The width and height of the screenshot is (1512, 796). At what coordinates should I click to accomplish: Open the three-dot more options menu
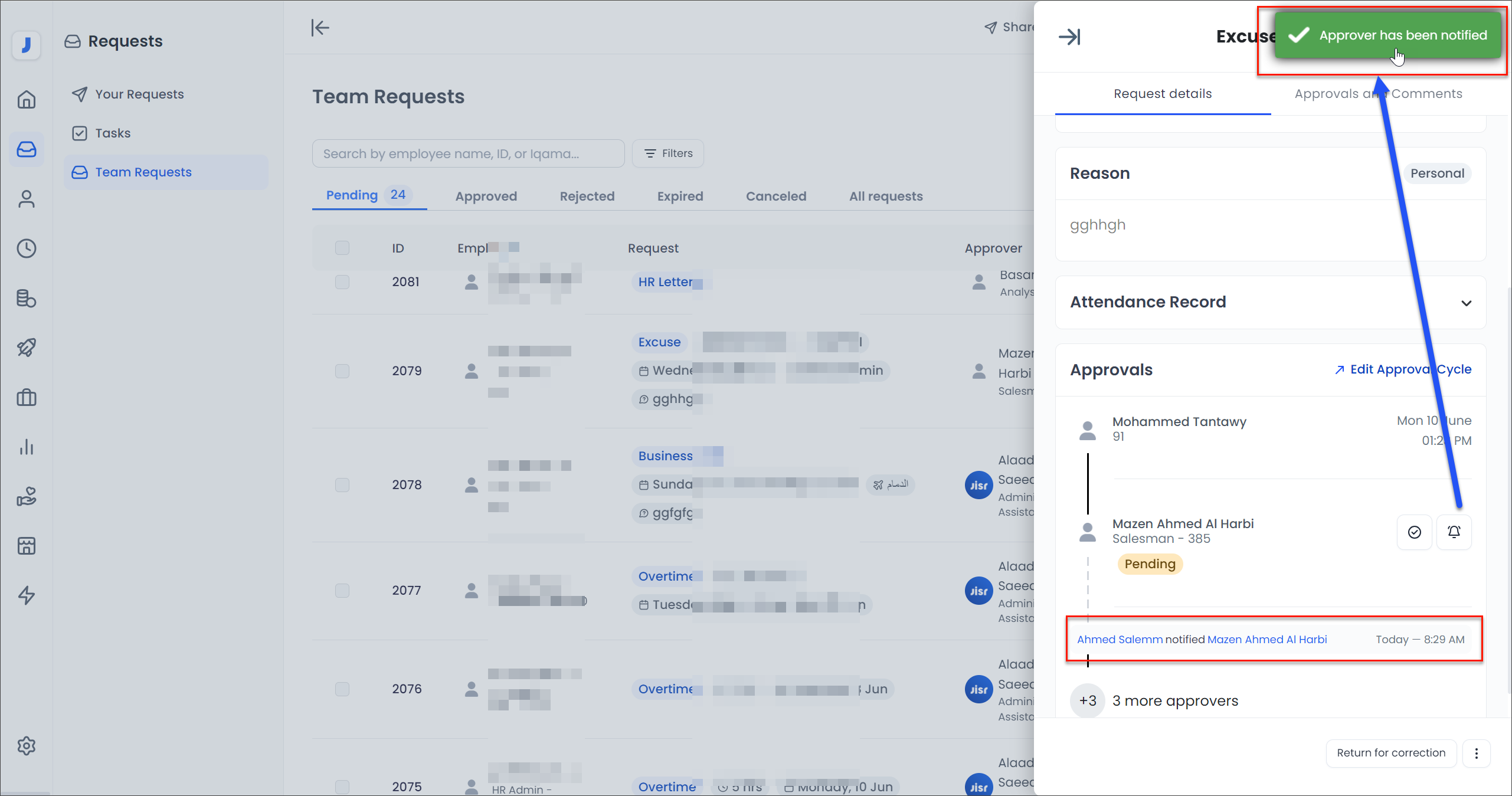point(1477,753)
